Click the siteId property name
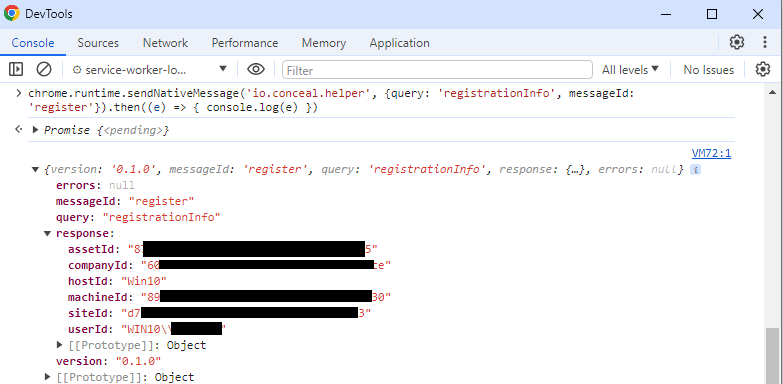The width and height of the screenshot is (783, 384). tap(88, 313)
